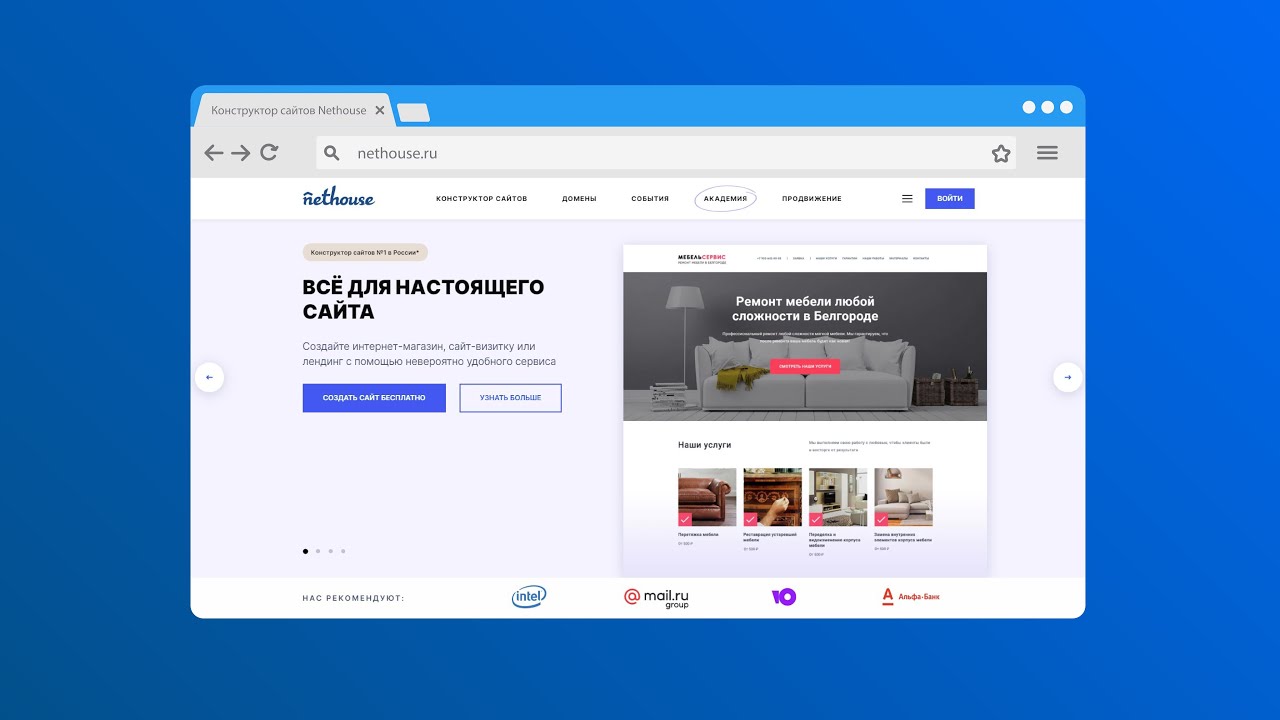Open the Конструктор сайтов menu item

click(481, 199)
